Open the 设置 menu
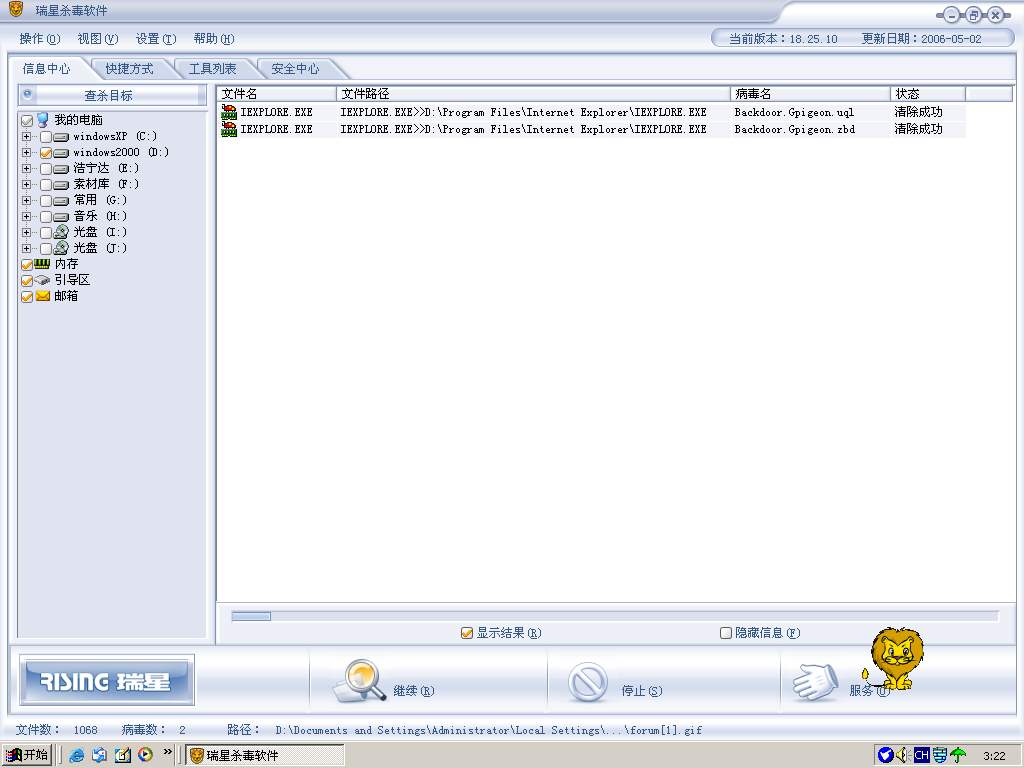This screenshot has width=1024, height=768. [156, 39]
